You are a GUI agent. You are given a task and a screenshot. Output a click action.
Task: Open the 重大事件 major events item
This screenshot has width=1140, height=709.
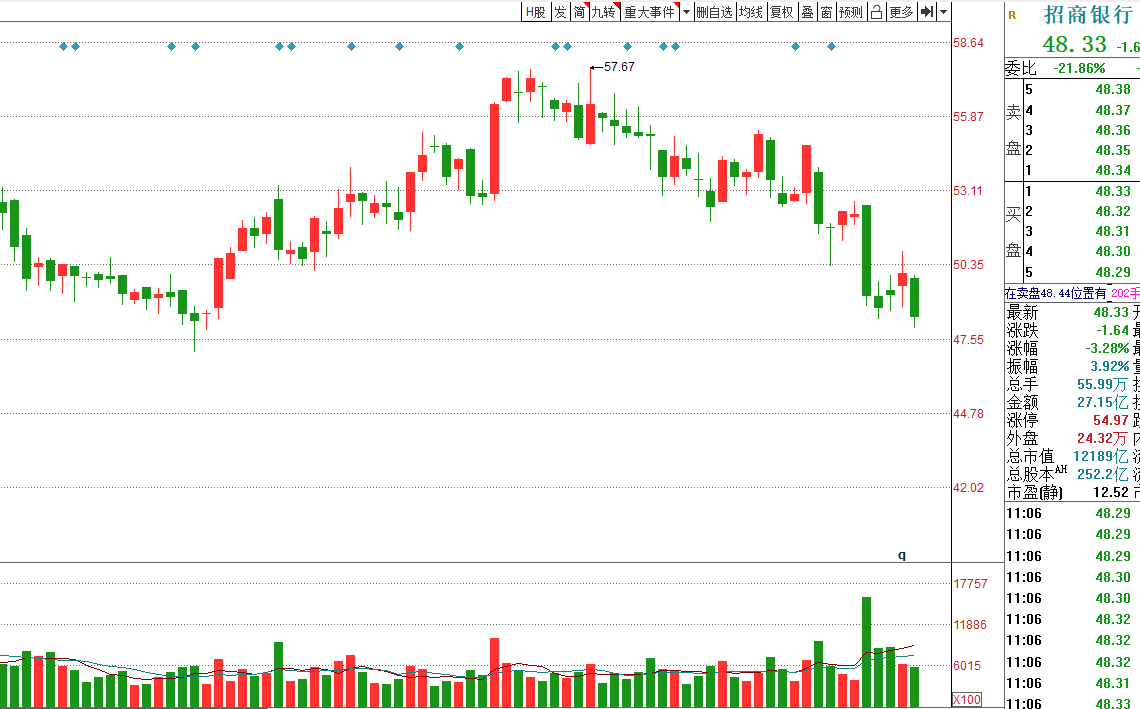tap(651, 12)
